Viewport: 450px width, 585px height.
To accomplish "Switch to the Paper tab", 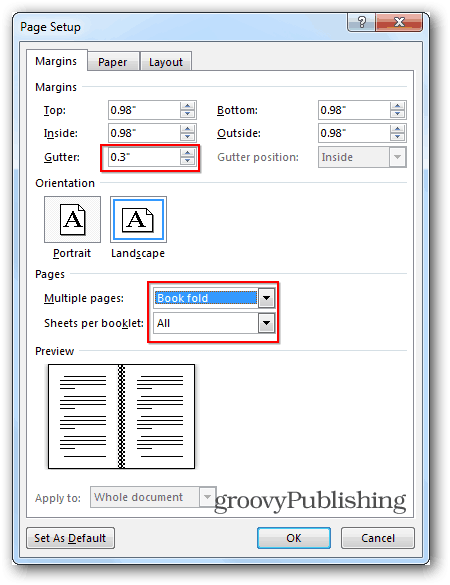I will tap(113, 62).
